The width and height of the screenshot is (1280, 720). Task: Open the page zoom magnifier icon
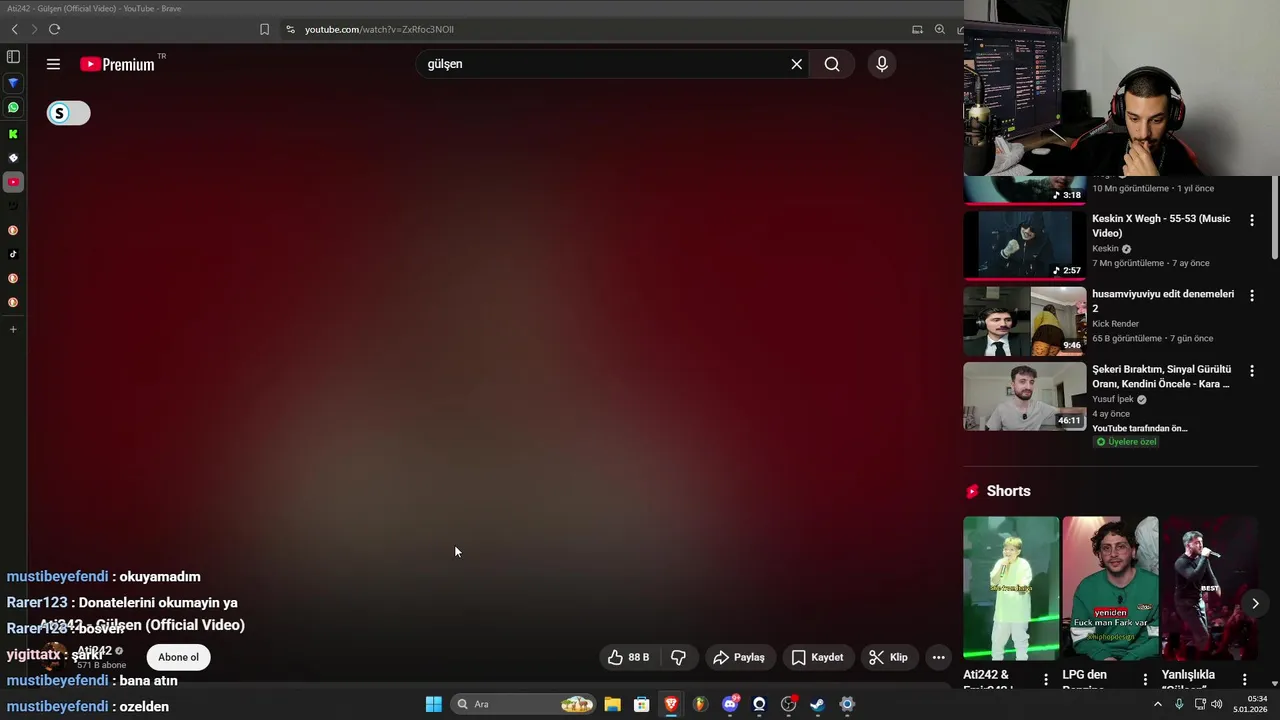[940, 29]
